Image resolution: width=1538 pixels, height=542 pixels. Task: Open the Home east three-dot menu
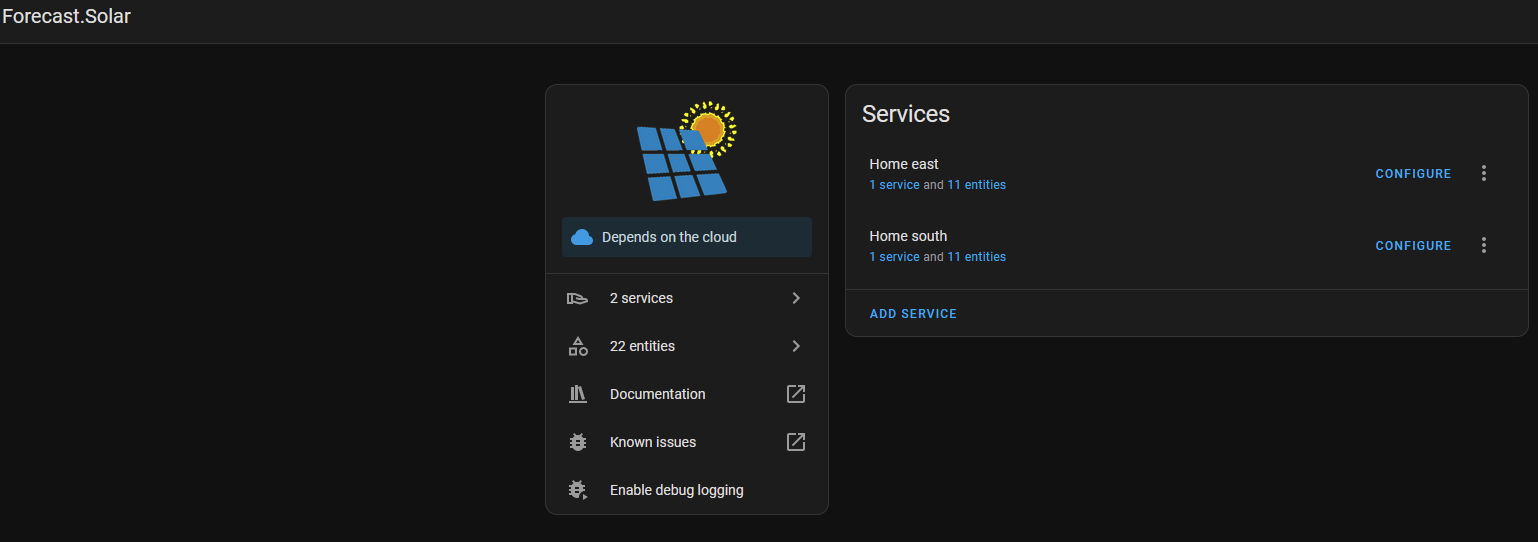[1484, 173]
